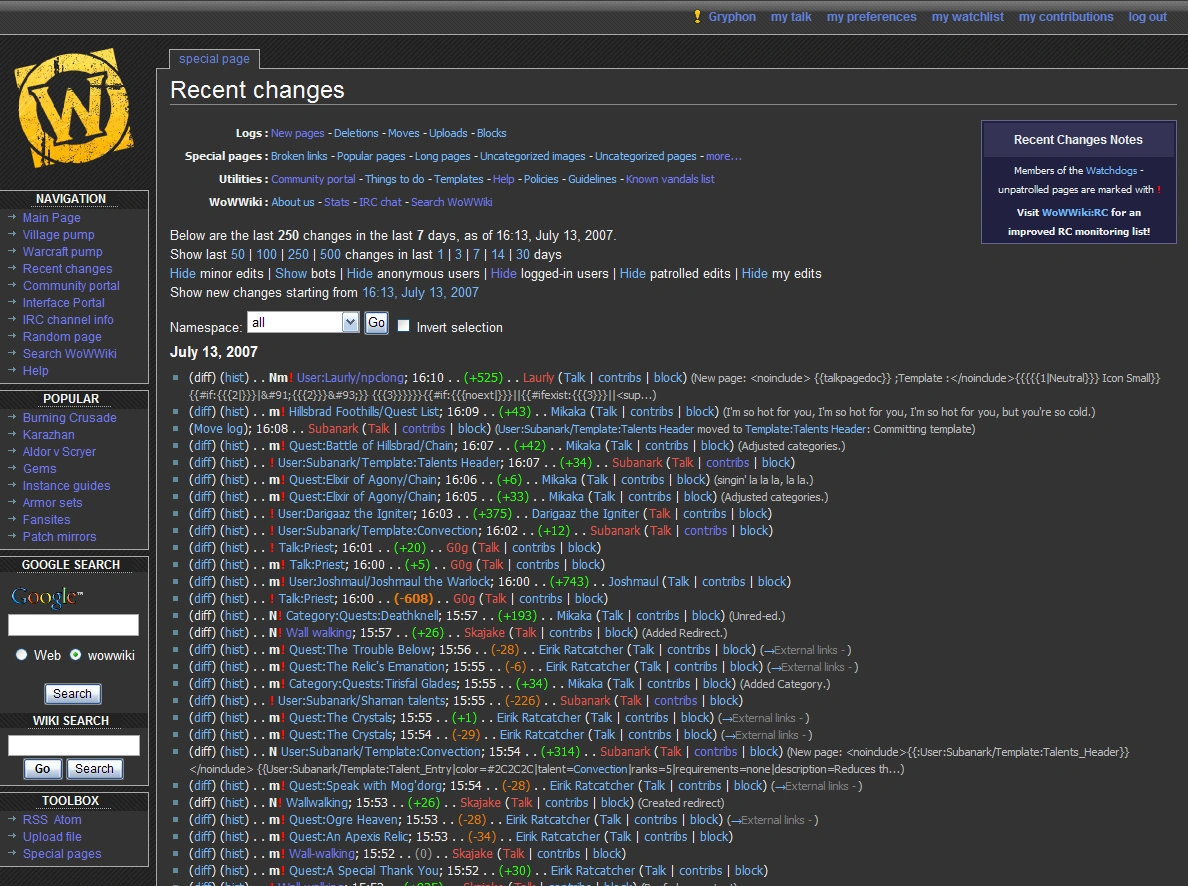Show last 500 changes
Screen dimensions: 1188x886
(x=330, y=255)
